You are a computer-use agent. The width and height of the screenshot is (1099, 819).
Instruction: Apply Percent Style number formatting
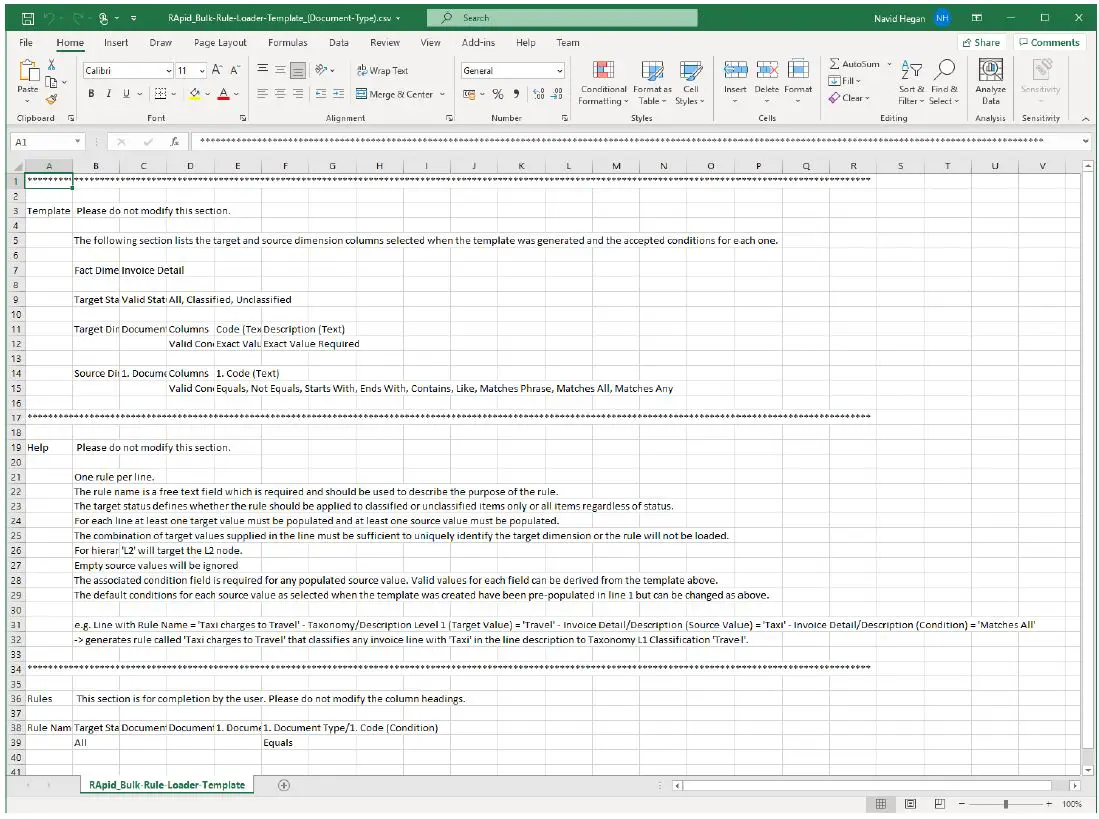point(496,92)
